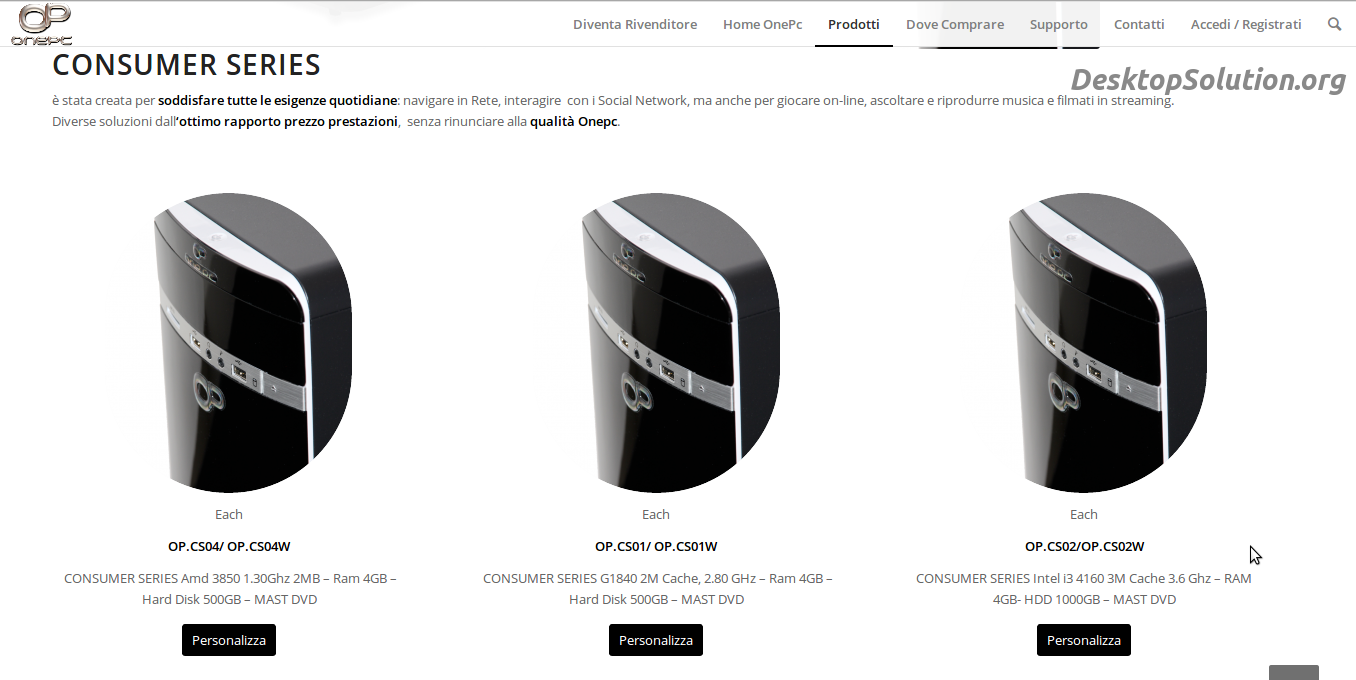Select the Prodotti menu item
The image size is (1356, 680).
854,24
